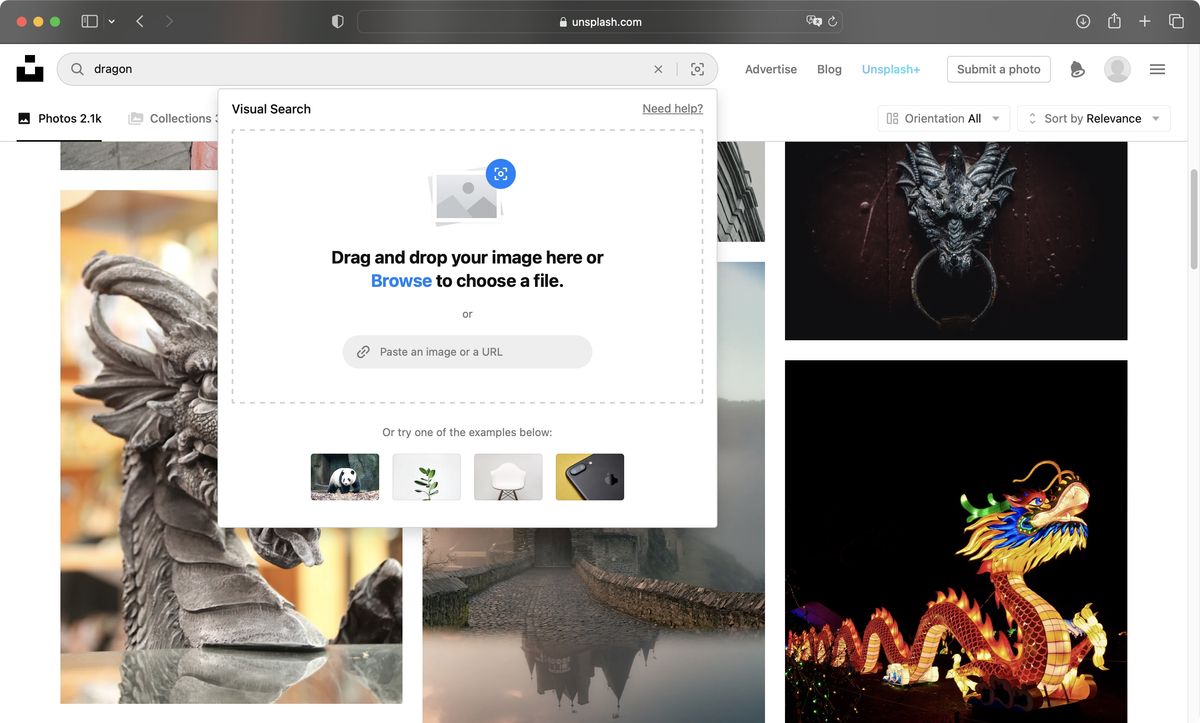Image resolution: width=1200 pixels, height=723 pixels.
Task: Open the Need help? link
Action: [x=672, y=108]
